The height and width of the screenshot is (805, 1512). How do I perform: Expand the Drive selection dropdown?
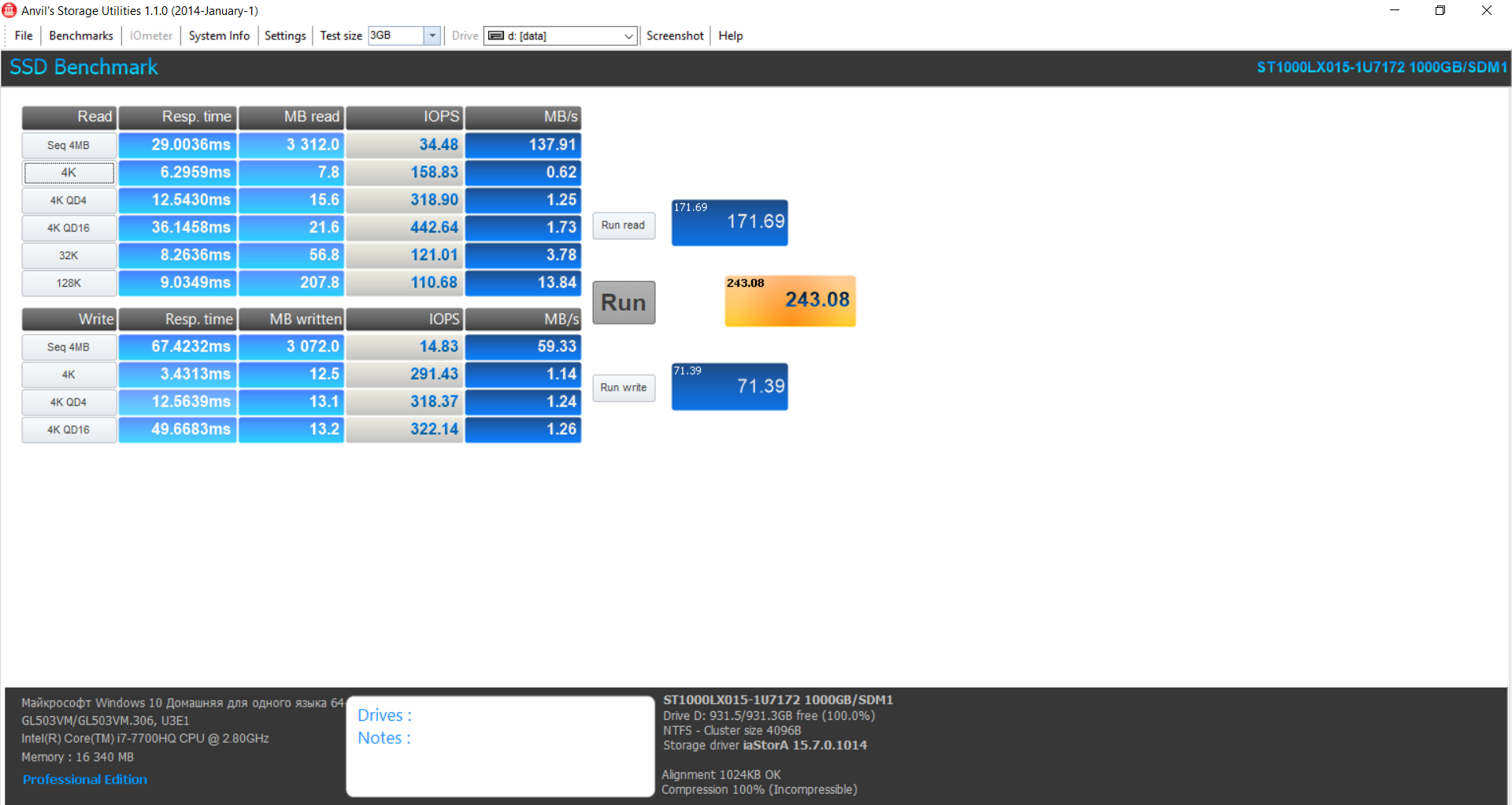click(x=628, y=35)
